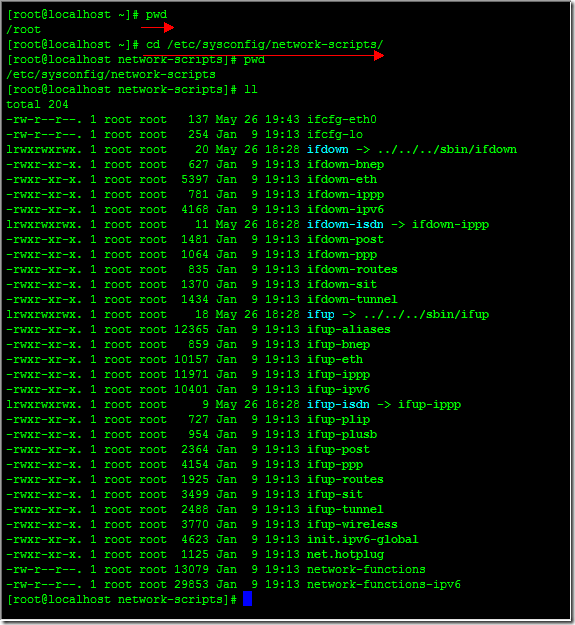
Task: Click the cyan ifup-isdn symlink name
Action: (338, 405)
